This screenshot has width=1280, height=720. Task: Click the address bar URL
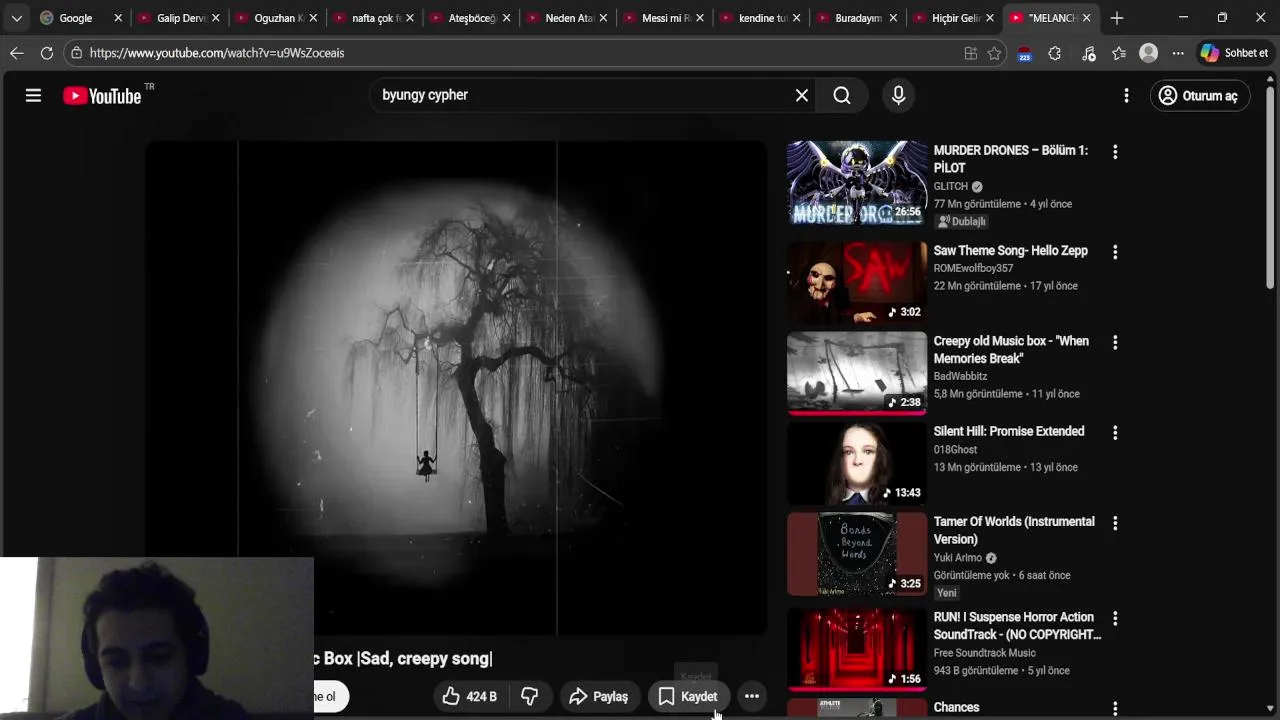pos(217,53)
